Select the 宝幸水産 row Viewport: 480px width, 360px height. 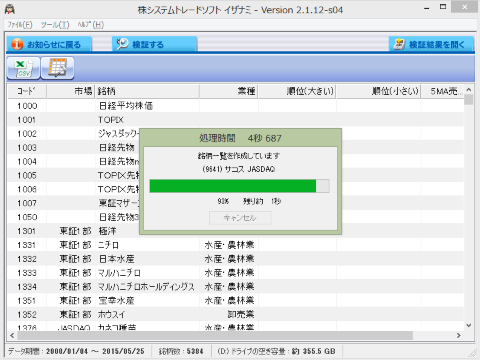[235, 301]
